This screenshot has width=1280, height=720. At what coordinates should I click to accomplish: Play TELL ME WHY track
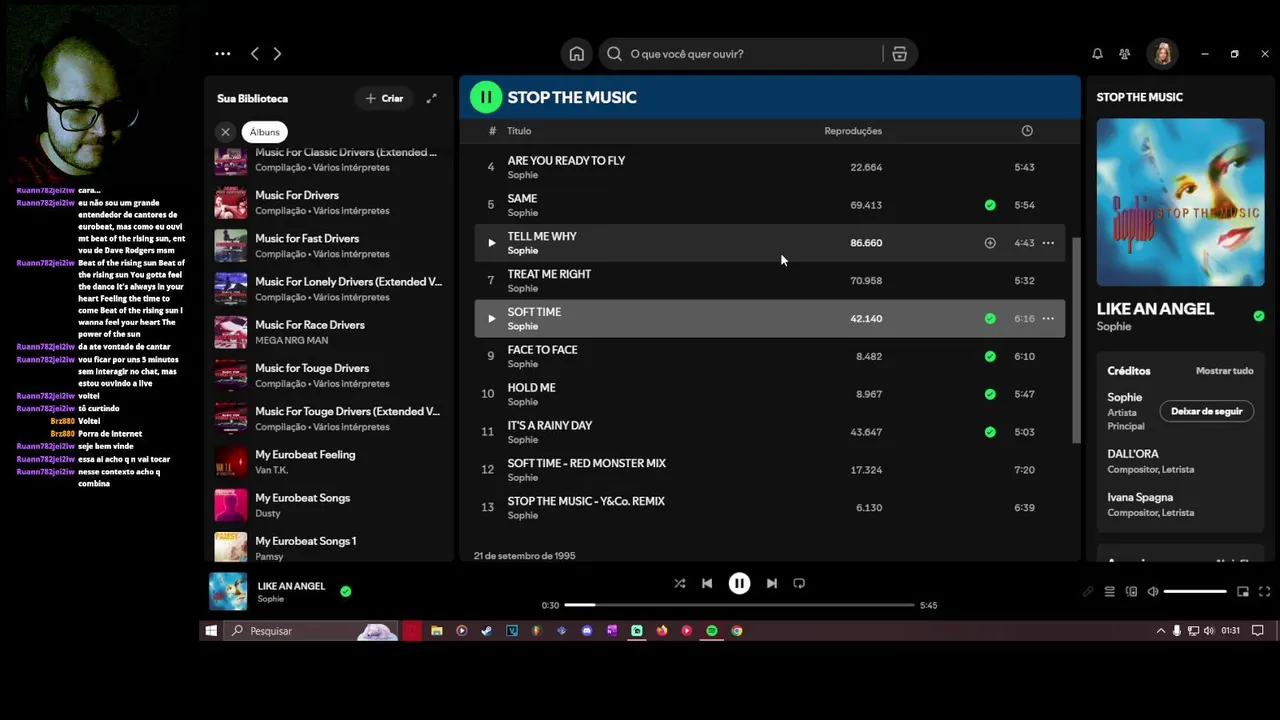[x=491, y=243]
